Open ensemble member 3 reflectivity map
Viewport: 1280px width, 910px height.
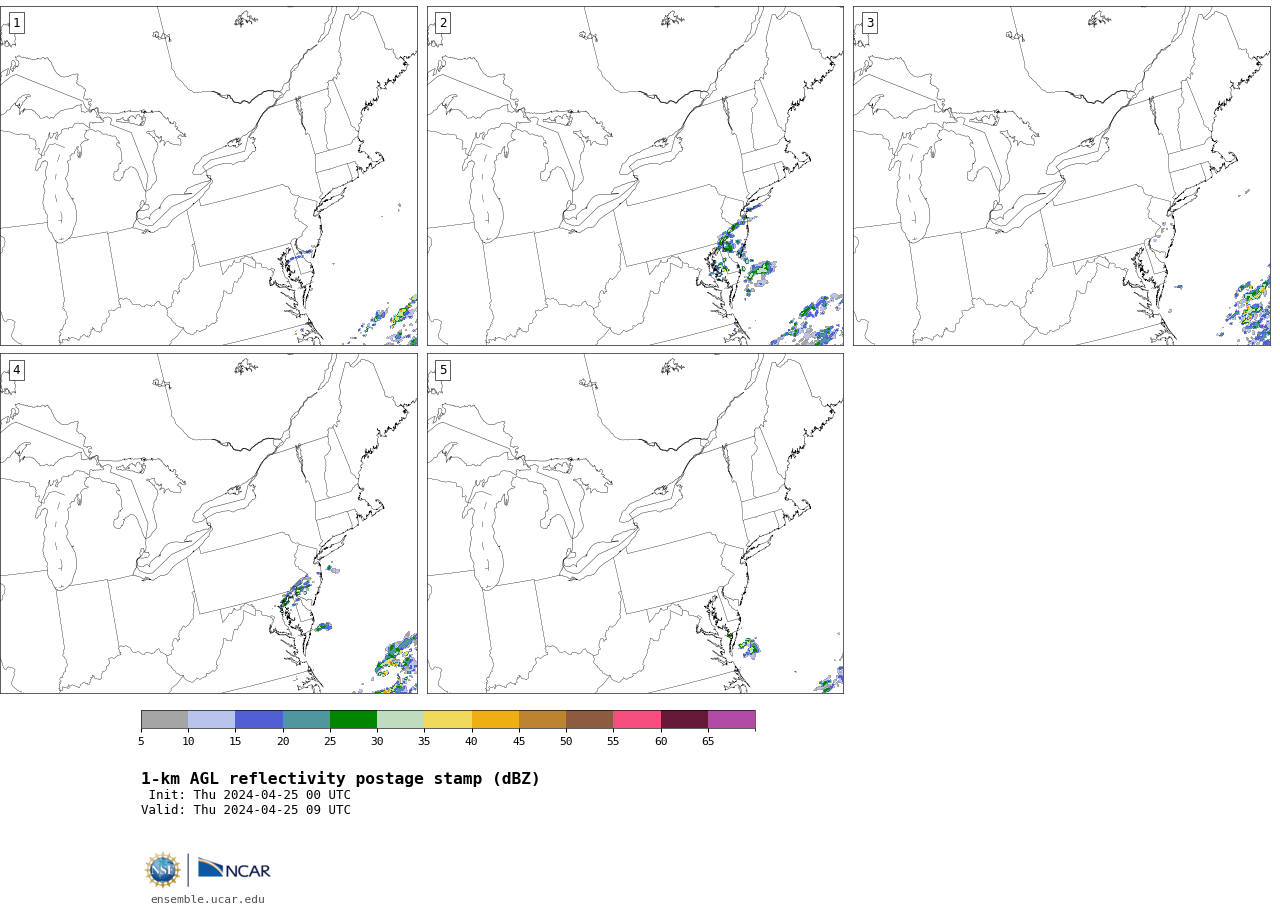tap(1062, 176)
